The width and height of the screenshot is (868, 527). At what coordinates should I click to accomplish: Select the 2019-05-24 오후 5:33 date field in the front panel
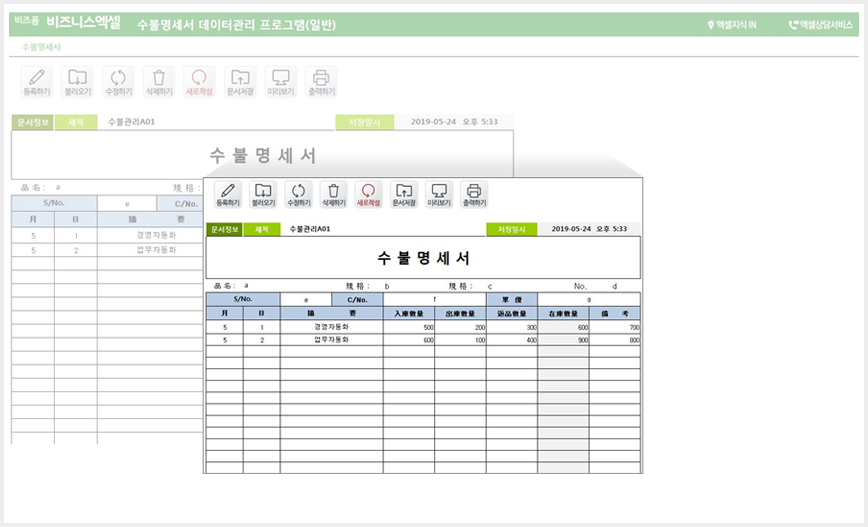589,229
